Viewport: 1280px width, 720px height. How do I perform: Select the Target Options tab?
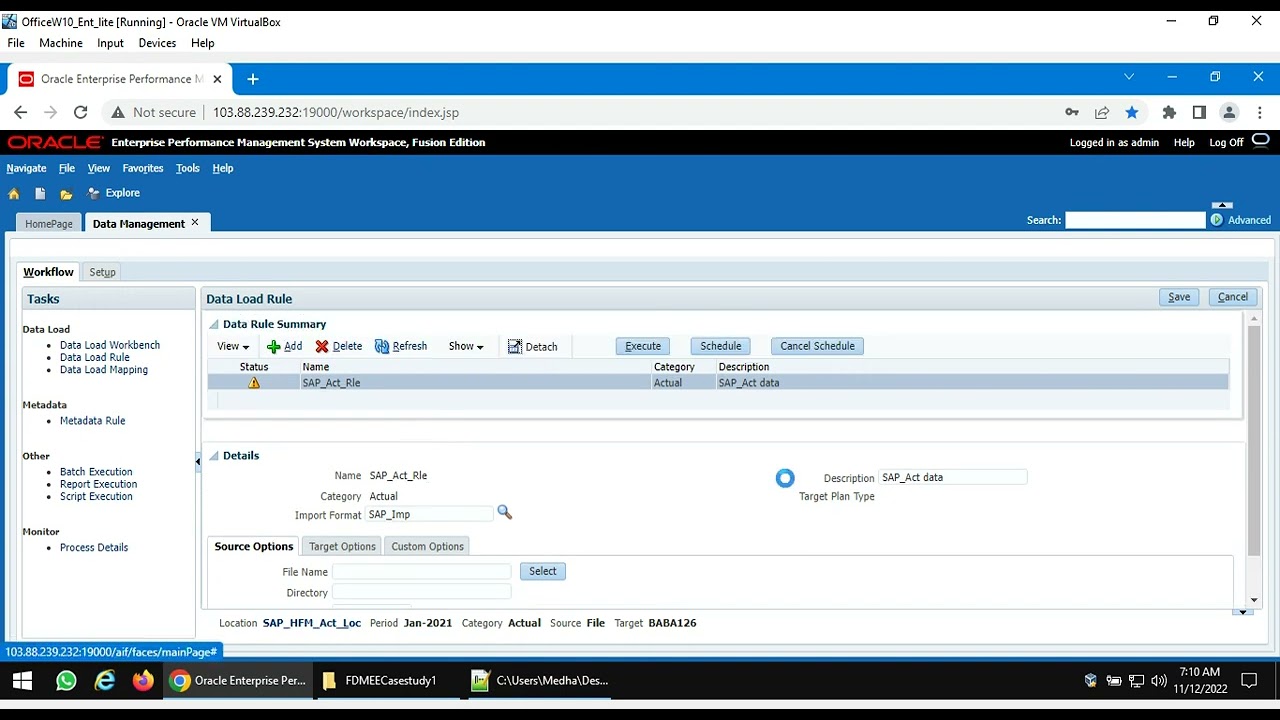(342, 546)
